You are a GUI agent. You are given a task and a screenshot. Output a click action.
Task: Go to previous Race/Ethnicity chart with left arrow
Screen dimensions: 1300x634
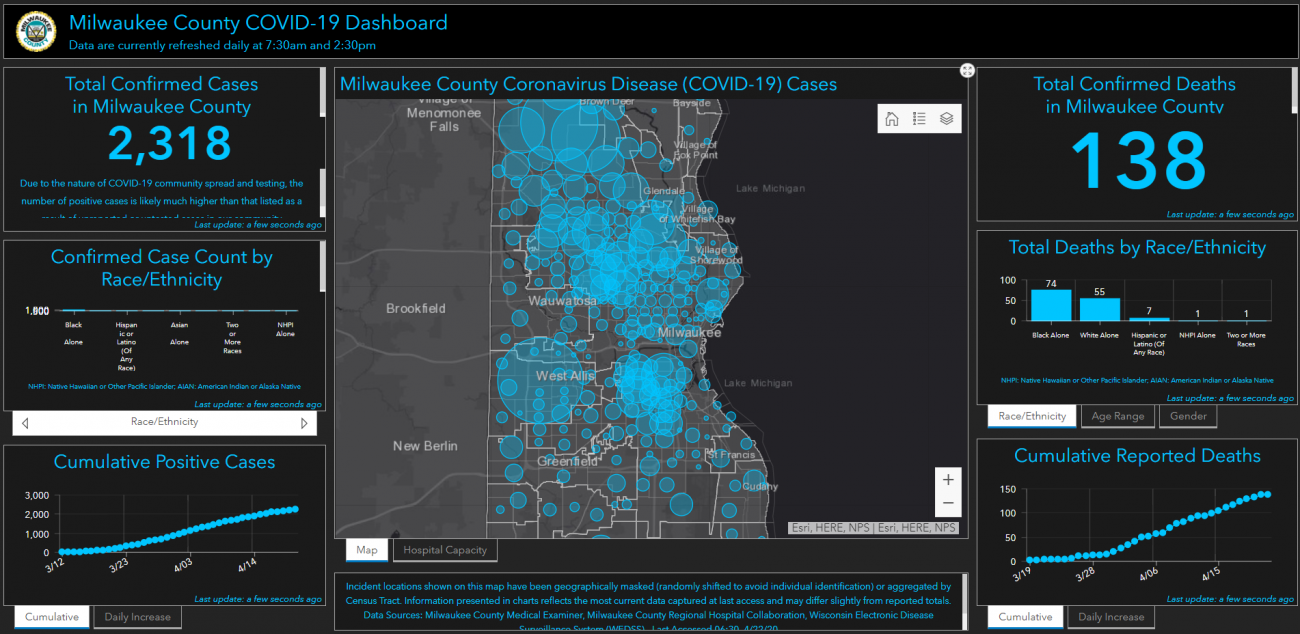pyautogui.click(x=25, y=423)
